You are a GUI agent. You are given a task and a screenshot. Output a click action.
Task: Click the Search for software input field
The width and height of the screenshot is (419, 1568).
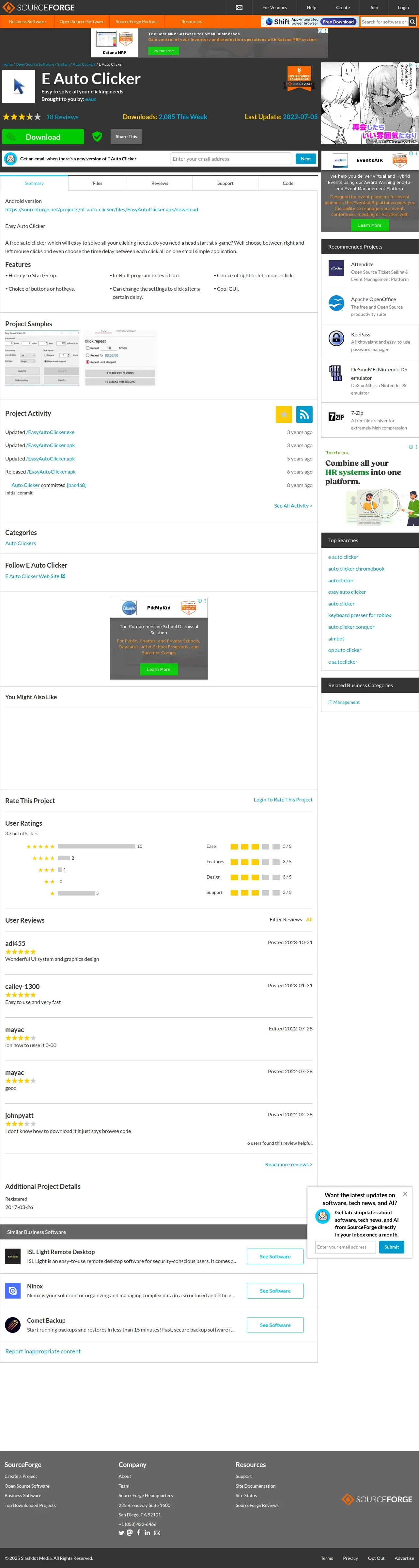click(384, 22)
